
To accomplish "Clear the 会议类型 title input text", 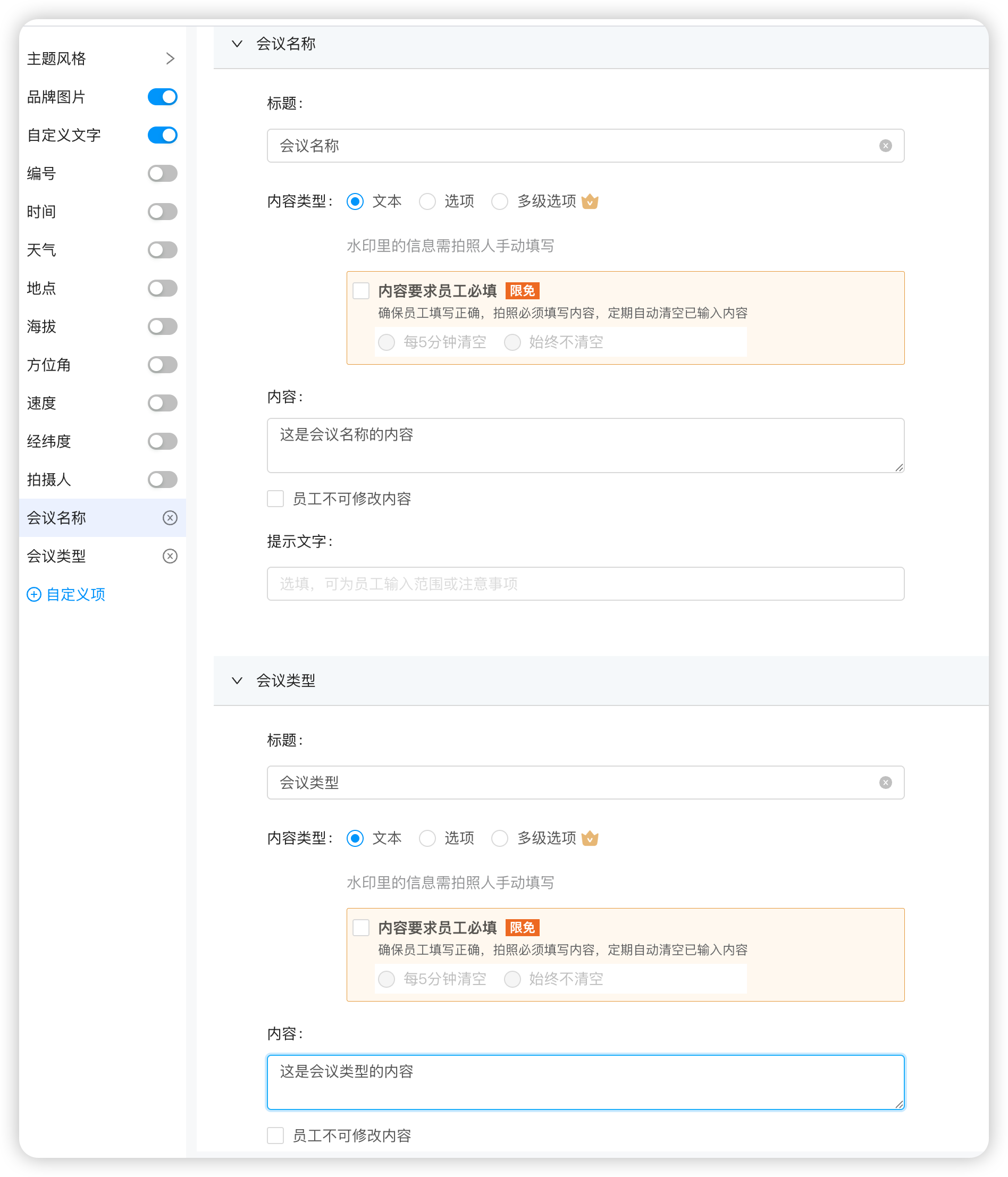I will [885, 782].
